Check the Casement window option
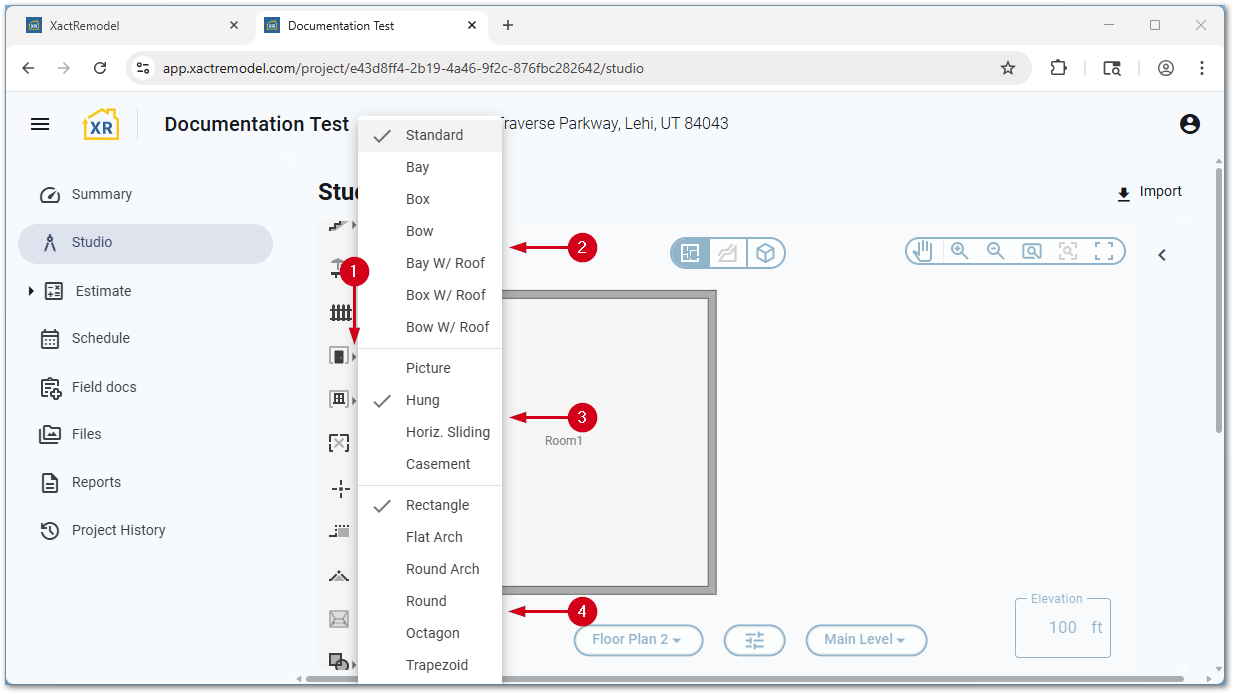Image resolution: width=1234 pixels, height=694 pixels. (x=438, y=463)
